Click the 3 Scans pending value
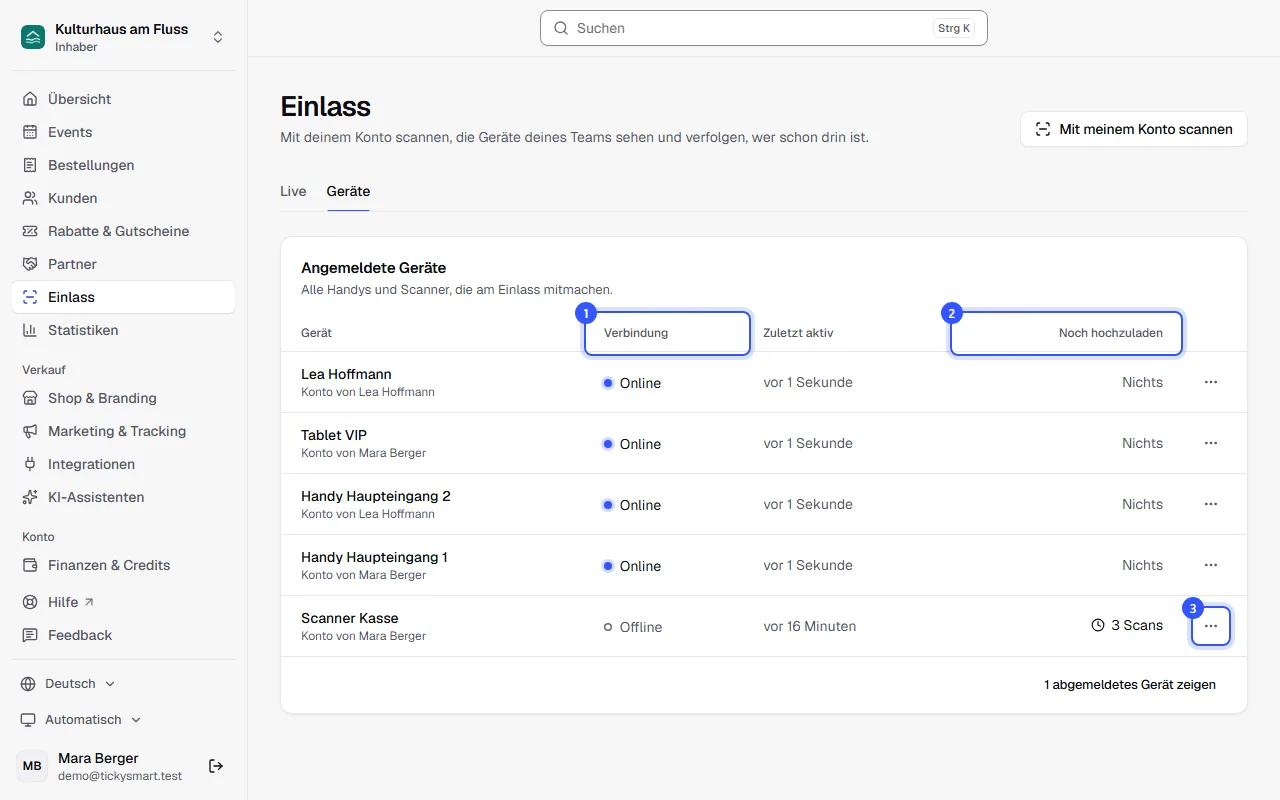1280x800 pixels. click(x=1127, y=625)
